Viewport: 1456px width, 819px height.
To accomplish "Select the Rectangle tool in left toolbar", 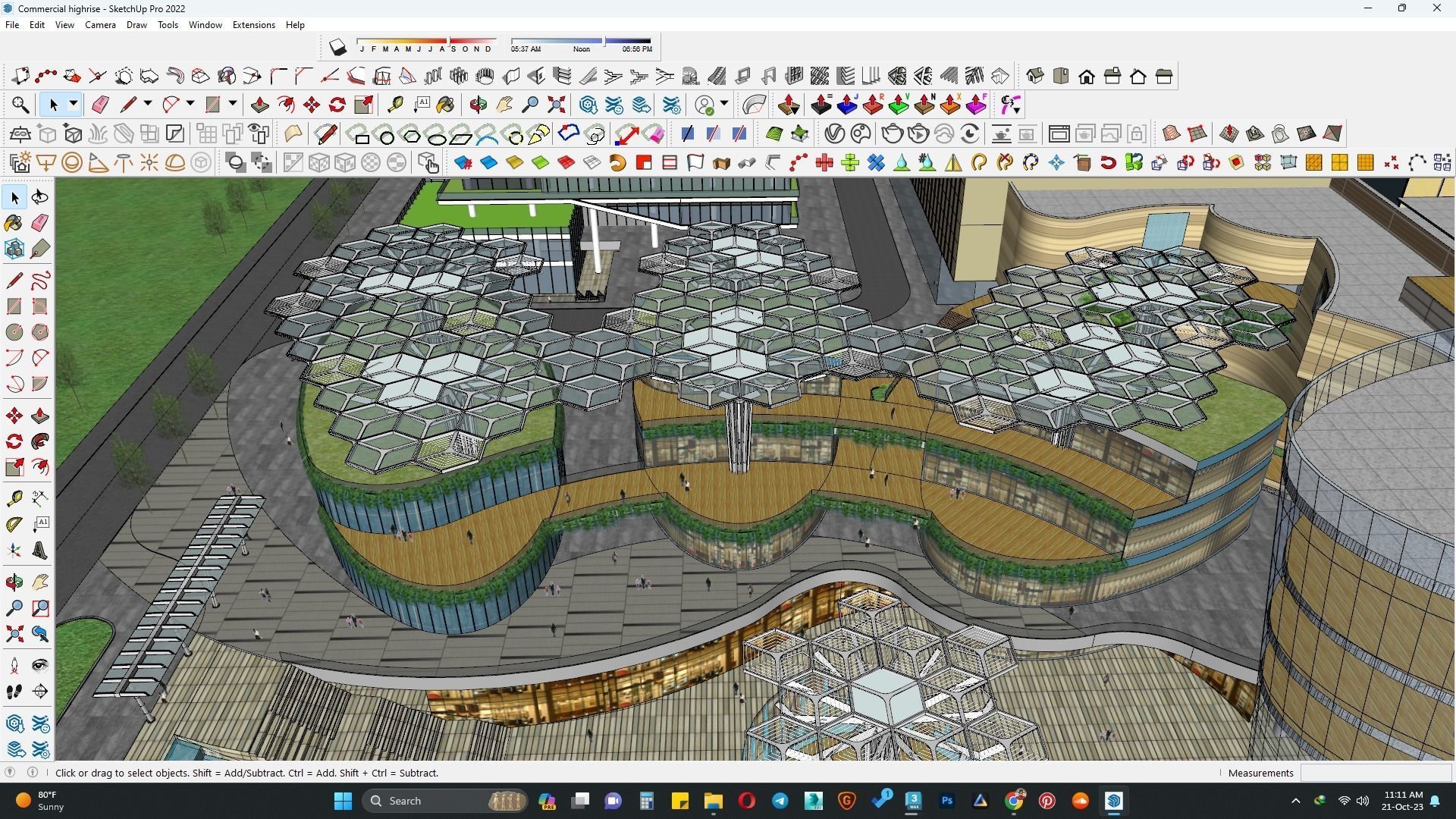I will pyautogui.click(x=14, y=306).
